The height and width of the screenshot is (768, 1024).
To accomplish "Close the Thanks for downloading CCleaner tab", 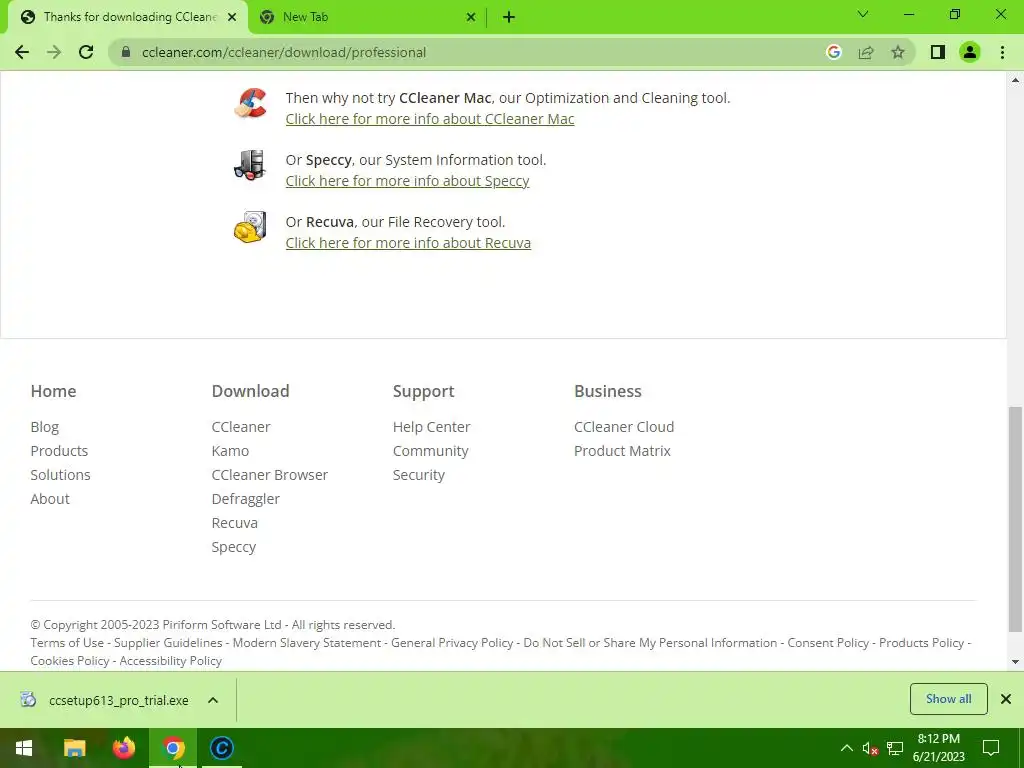I will (x=232, y=17).
